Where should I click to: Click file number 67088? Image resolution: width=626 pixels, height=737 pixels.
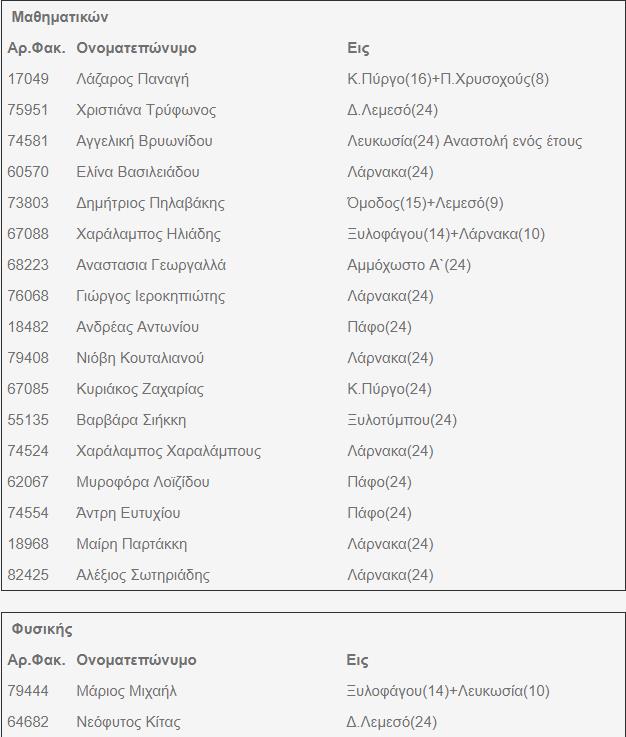pyautogui.click(x=28, y=234)
